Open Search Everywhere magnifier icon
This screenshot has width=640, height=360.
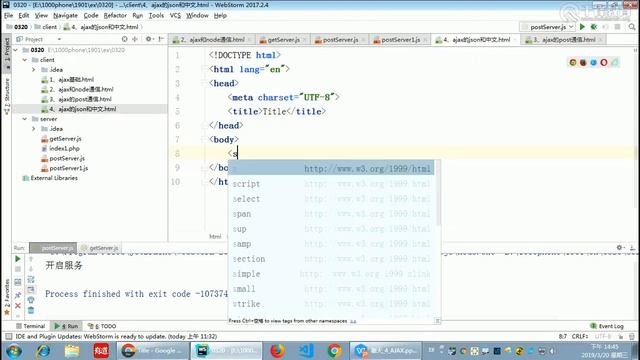(632, 27)
